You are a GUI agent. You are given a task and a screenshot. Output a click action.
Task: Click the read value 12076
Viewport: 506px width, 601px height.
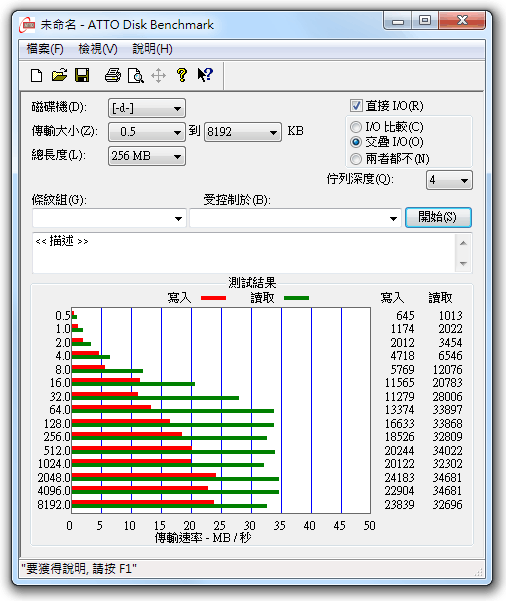447,369
